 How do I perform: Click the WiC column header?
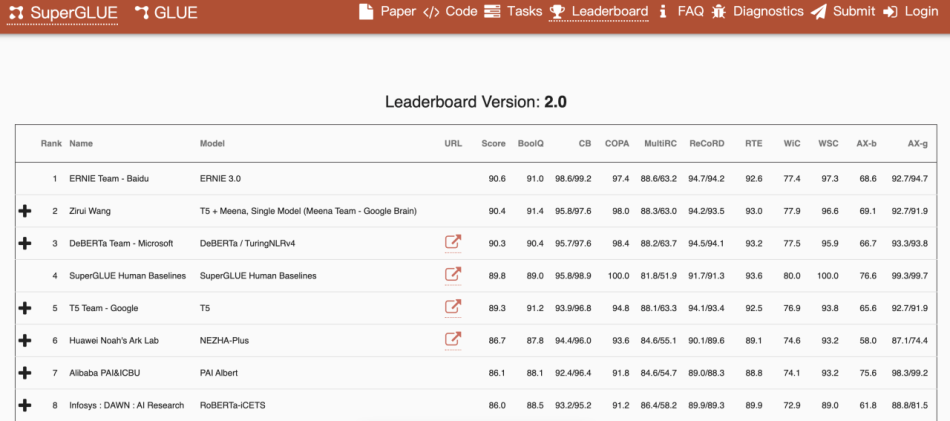pos(792,144)
